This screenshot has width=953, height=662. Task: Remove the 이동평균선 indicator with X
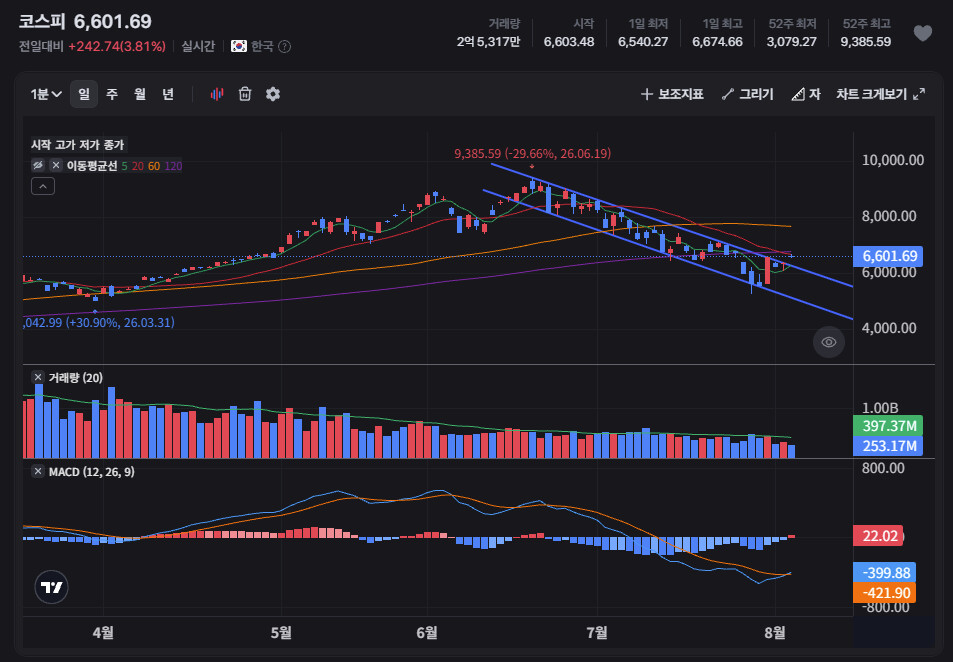[x=56, y=165]
